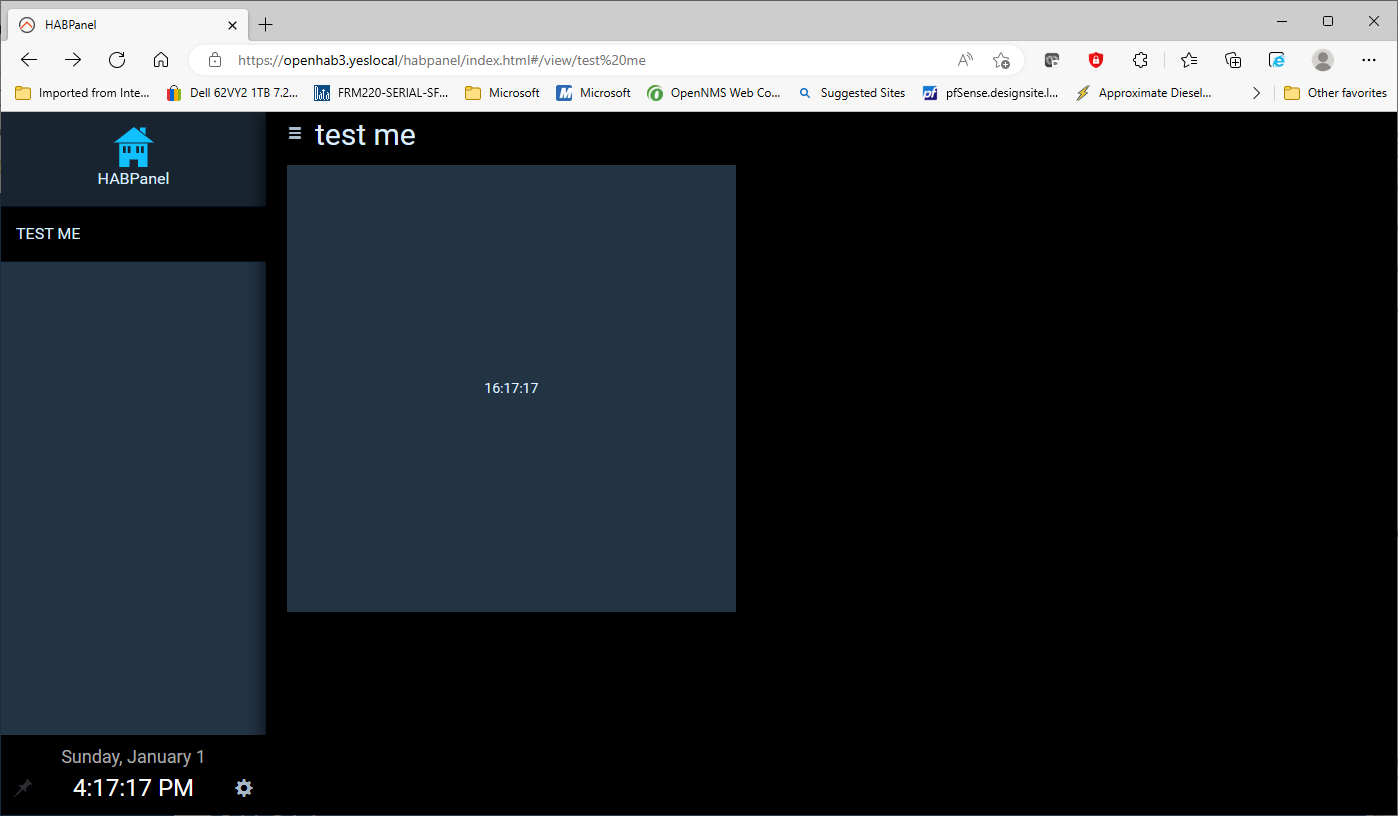This screenshot has height=816, width=1398.
Task: Click the test me dashboard title
Action: pyautogui.click(x=365, y=135)
